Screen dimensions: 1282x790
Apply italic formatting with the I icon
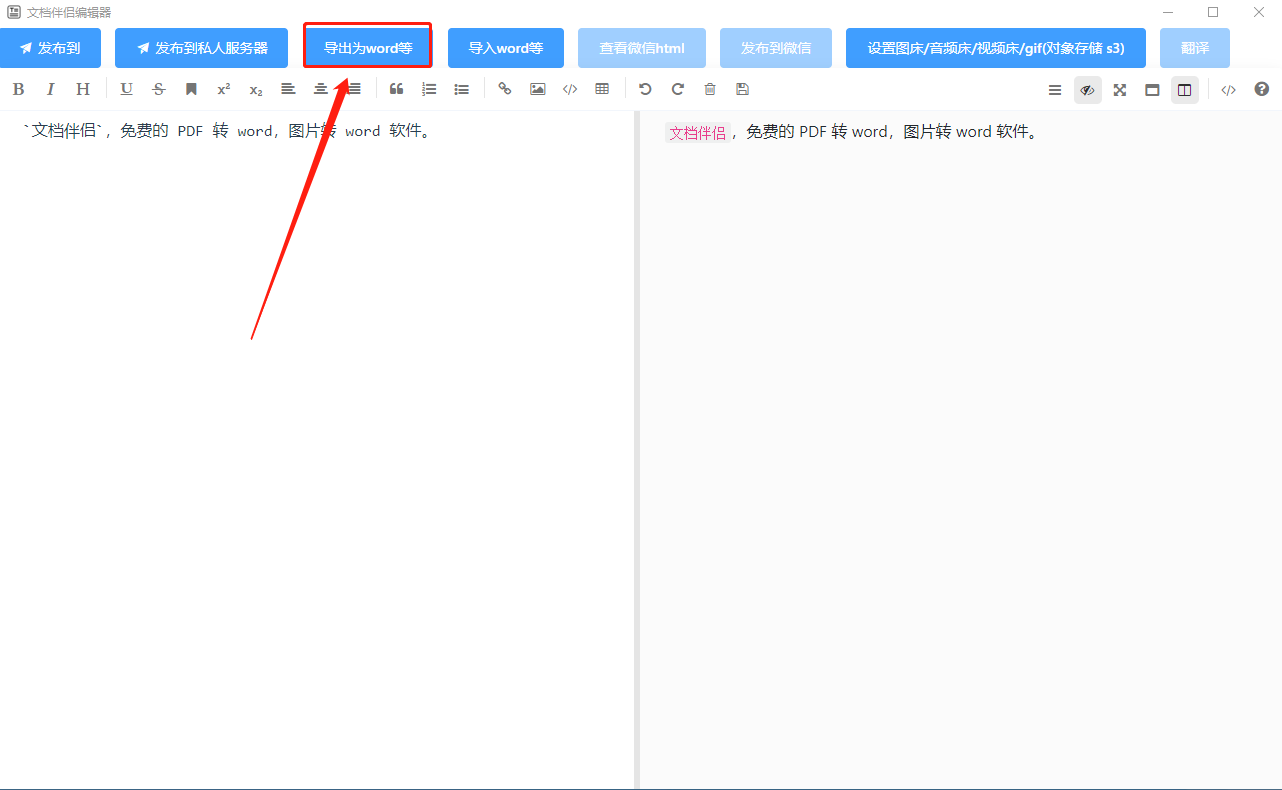(x=50, y=89)
